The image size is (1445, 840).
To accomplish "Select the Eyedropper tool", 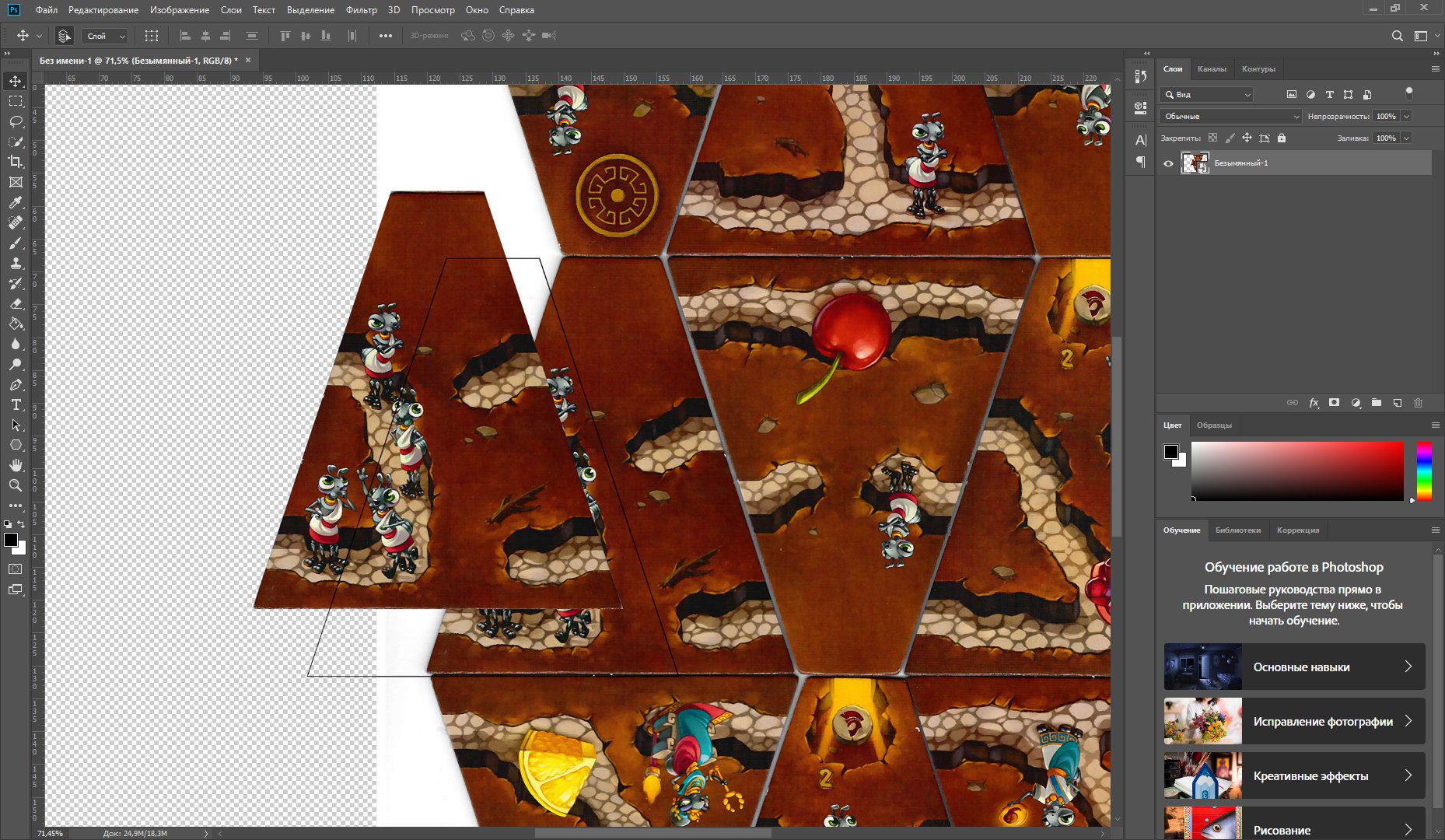I will pos(16,202).
